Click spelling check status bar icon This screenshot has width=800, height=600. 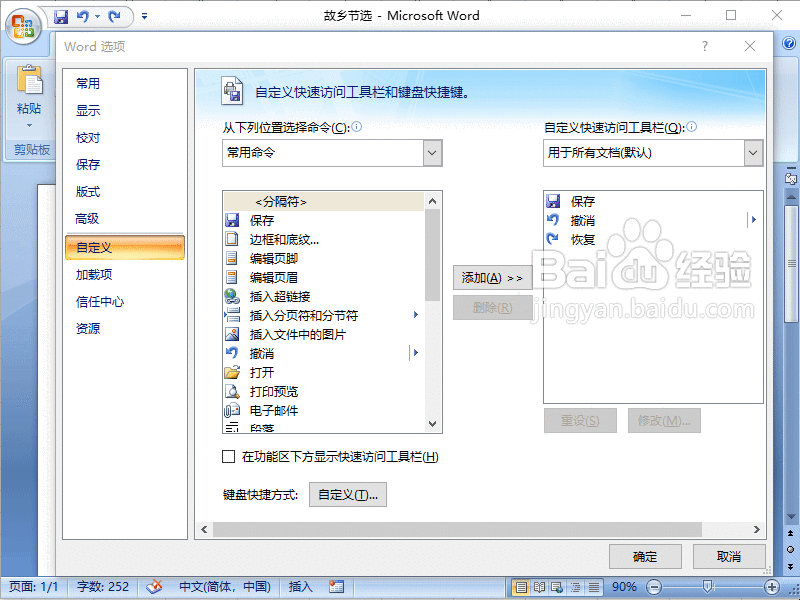click(154, 587)
